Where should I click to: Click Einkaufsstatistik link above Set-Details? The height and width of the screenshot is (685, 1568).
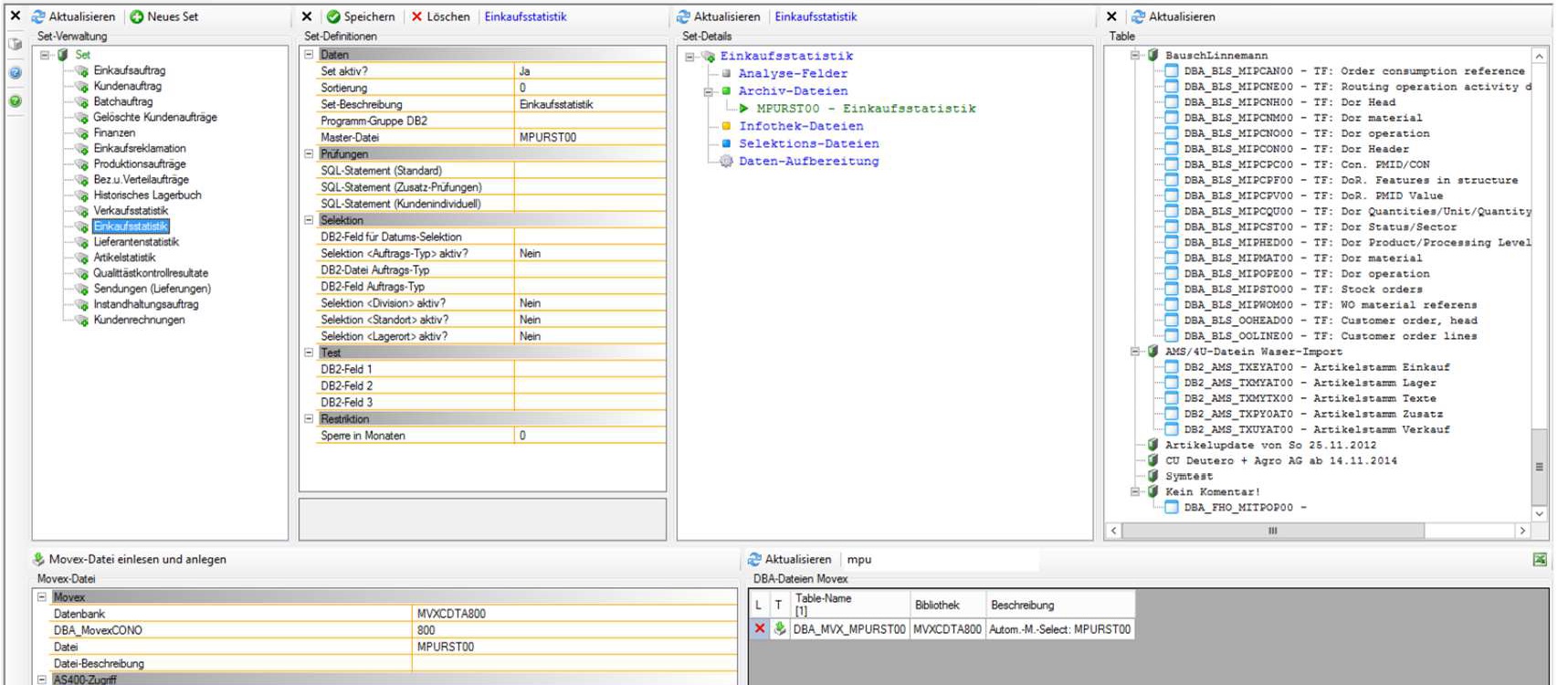click(x=816, y=16)
